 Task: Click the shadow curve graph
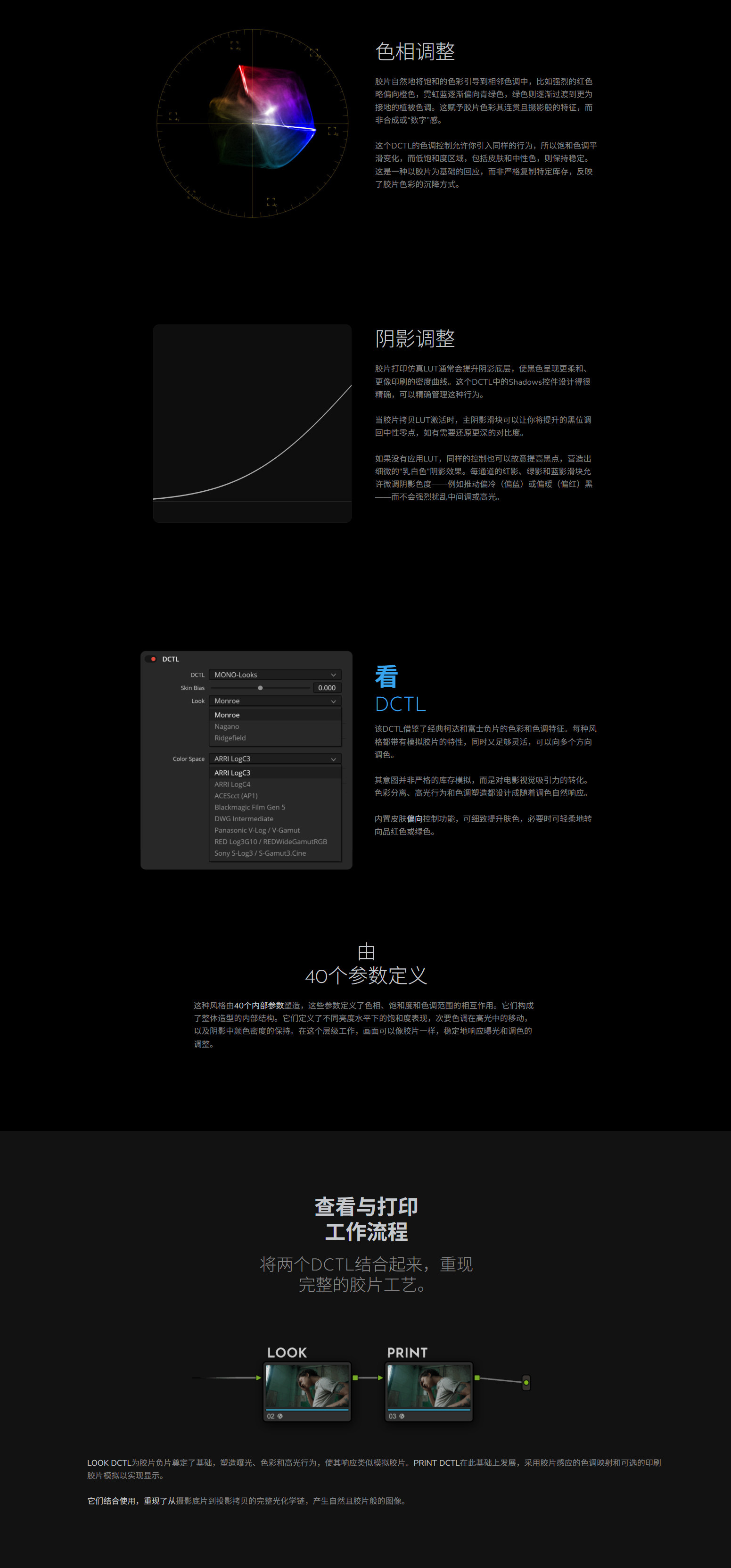click(253, 424)
